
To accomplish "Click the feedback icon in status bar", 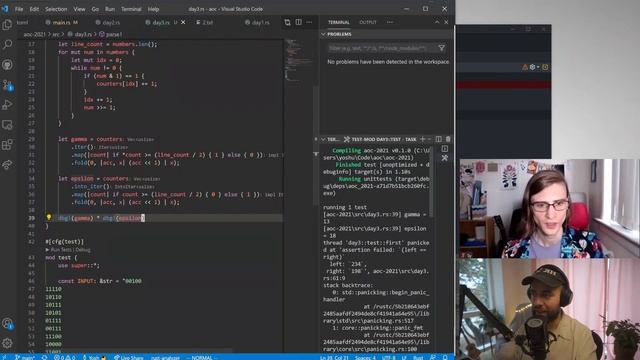I will point(433,358).
